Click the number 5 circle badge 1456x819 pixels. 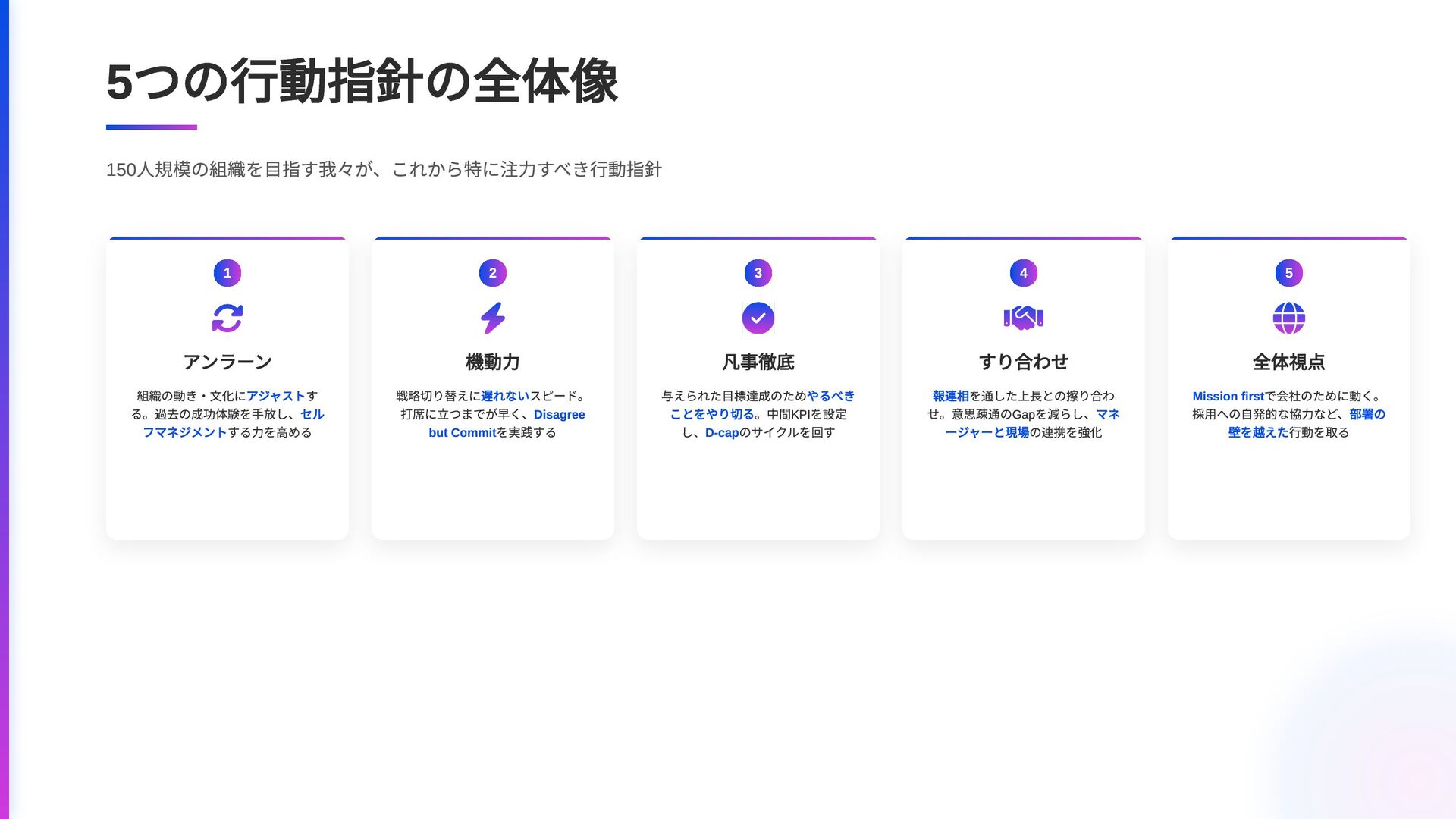click(1288, 273)
